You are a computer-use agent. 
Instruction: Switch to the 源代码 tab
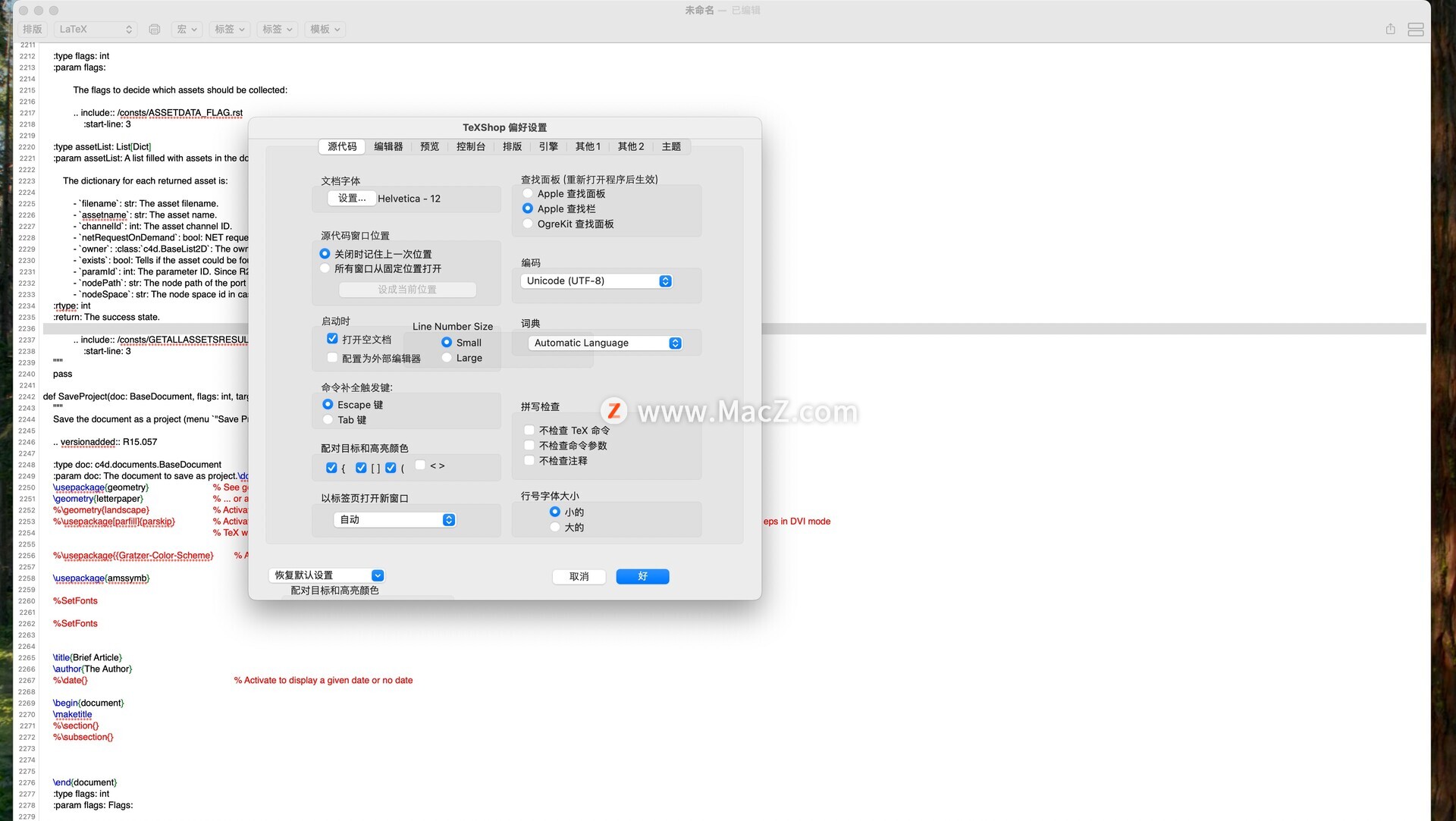[342, 147]
